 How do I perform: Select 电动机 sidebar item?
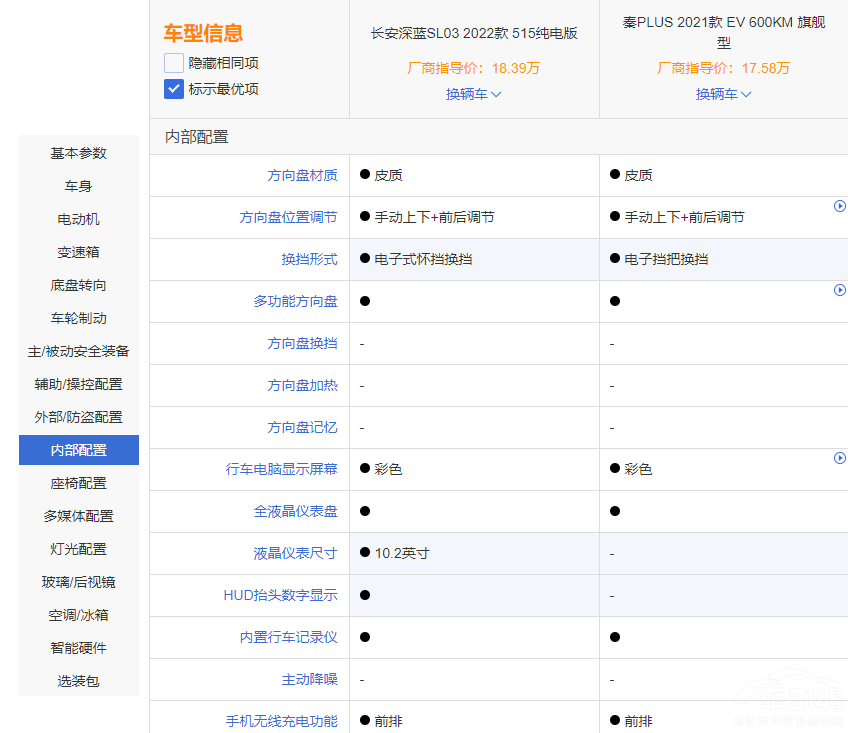click(79, 219)
